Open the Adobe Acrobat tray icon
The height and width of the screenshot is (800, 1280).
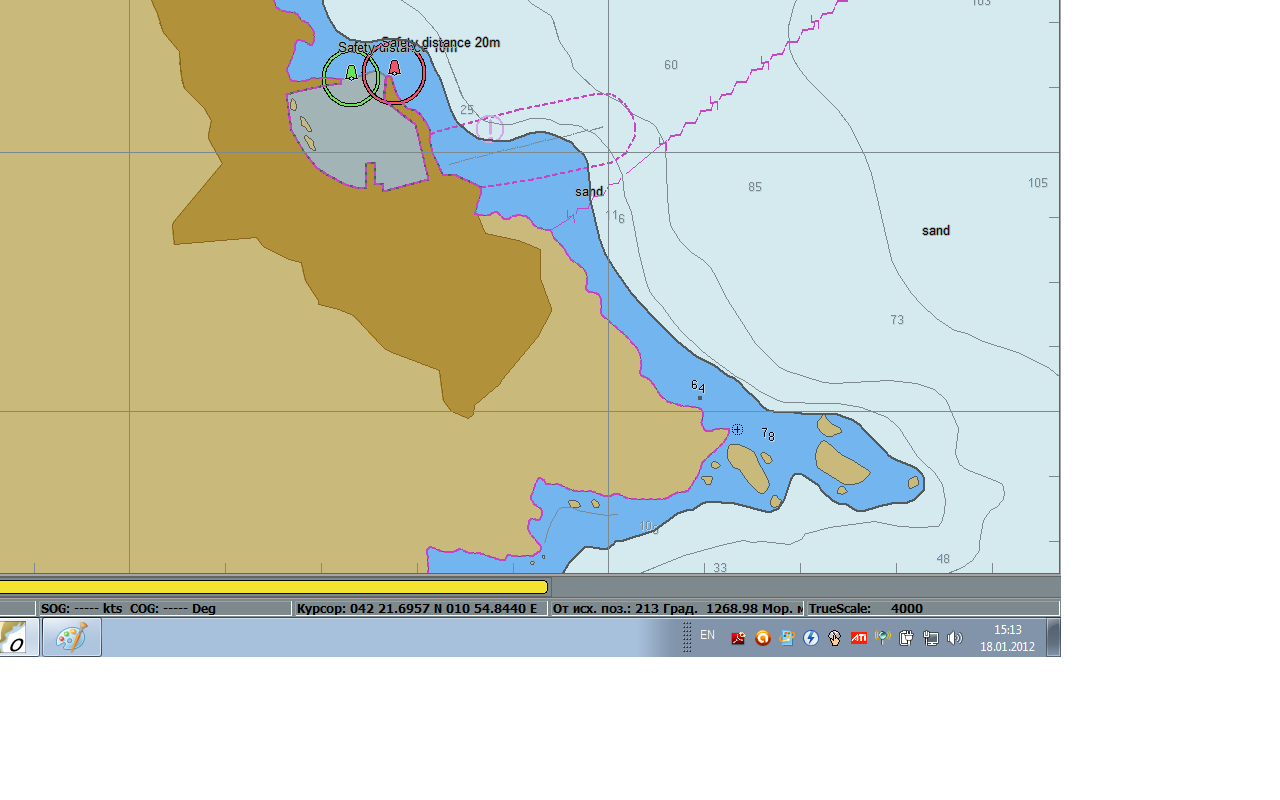(x=739, y=638)
